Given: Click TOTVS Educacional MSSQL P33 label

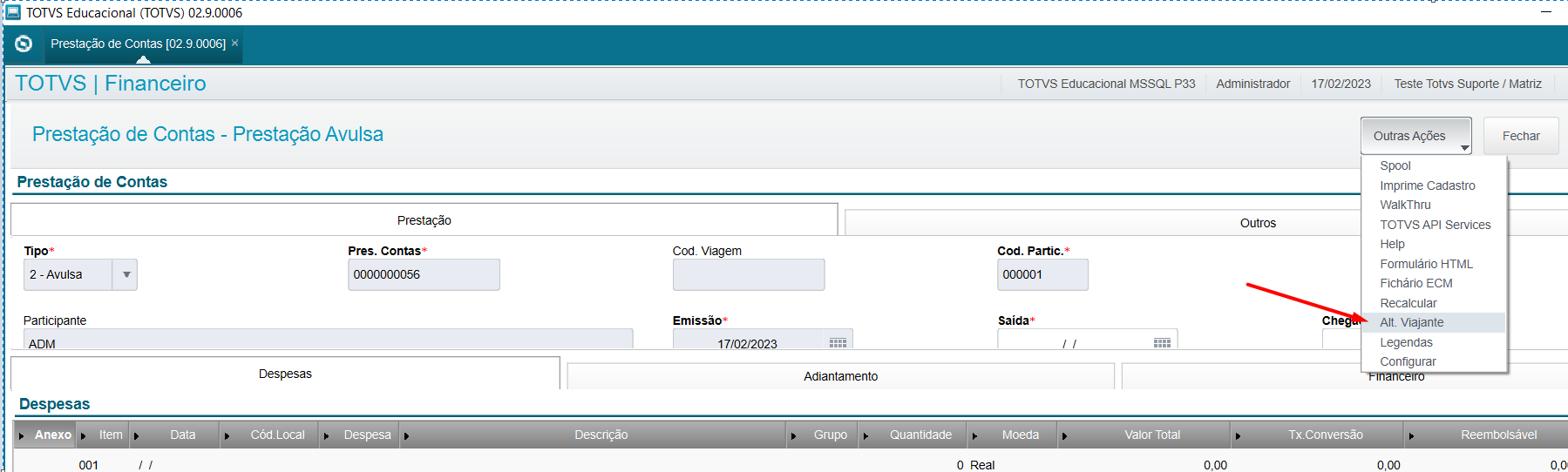Looking at the screenshot, I should coord(1106,84).
